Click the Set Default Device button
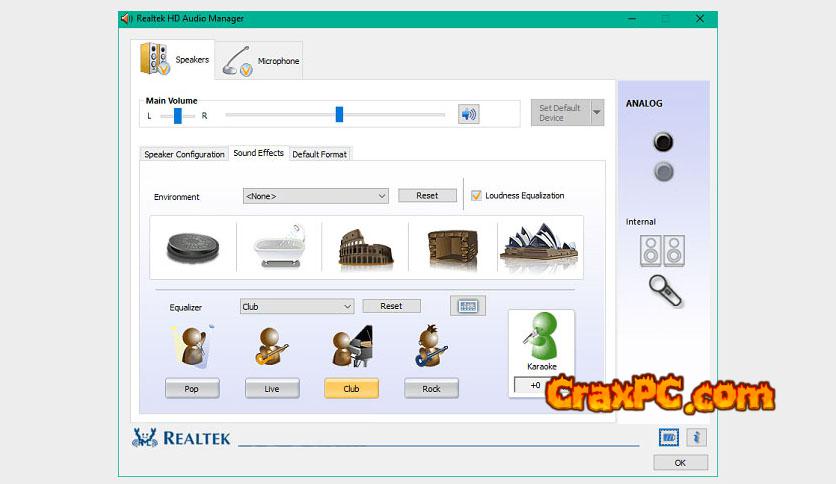This screenshot has width=836, height=484. point(560,112)
